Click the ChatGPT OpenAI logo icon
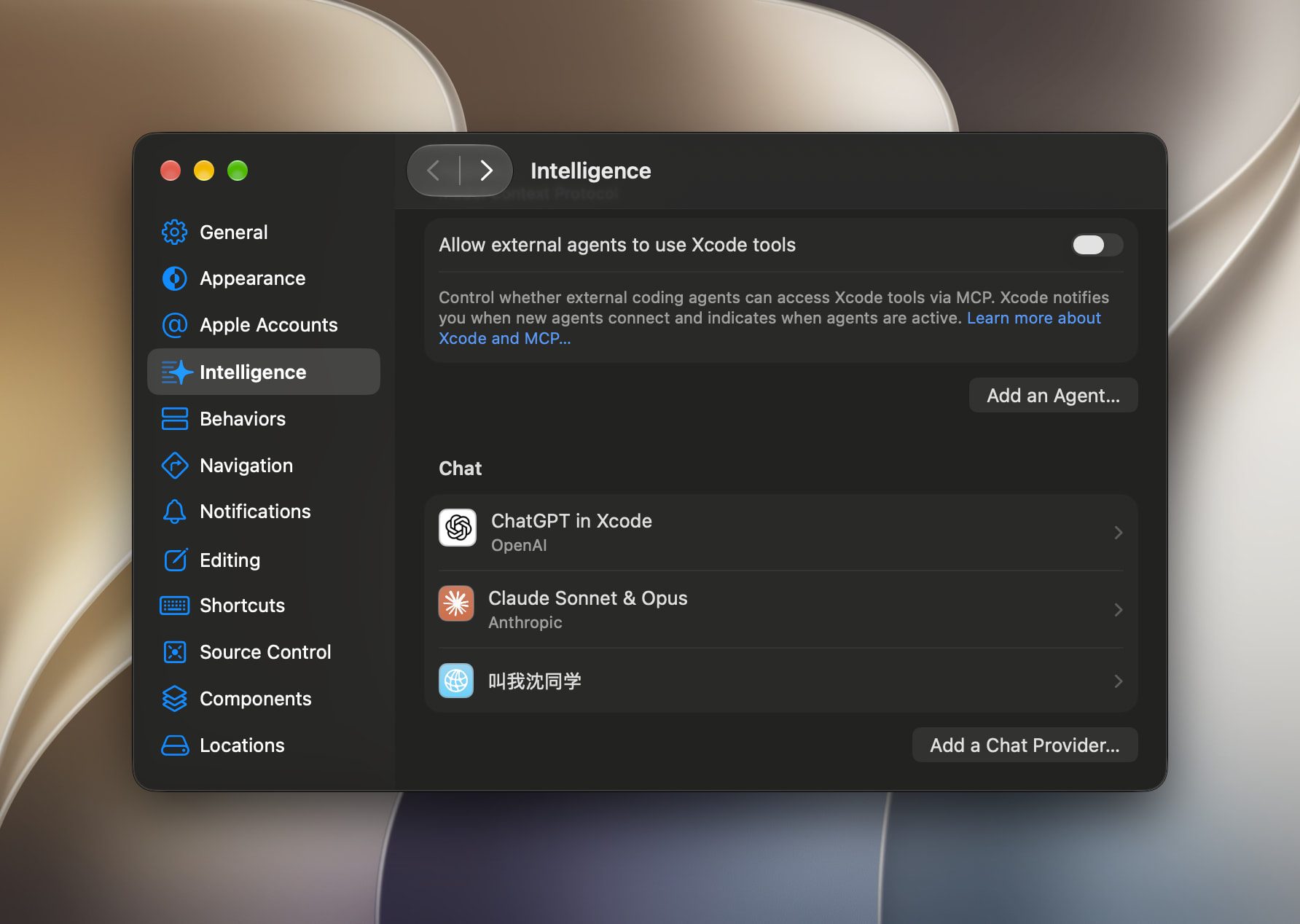Image resolution: width=1300 pixels, height=924 pixels. click(x=458, y=528)
